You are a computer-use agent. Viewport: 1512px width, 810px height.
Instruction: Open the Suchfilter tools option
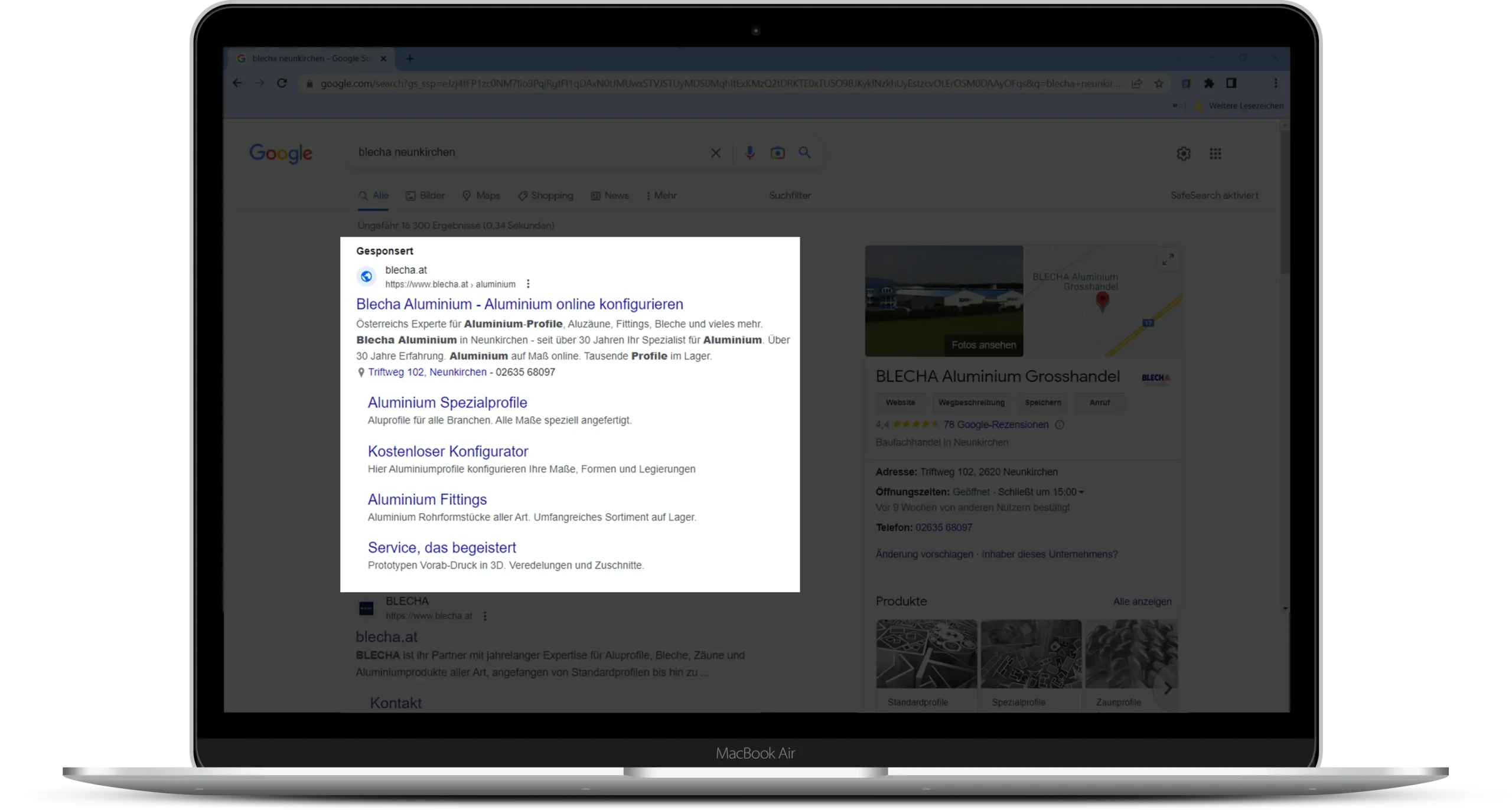click(790, 195)
